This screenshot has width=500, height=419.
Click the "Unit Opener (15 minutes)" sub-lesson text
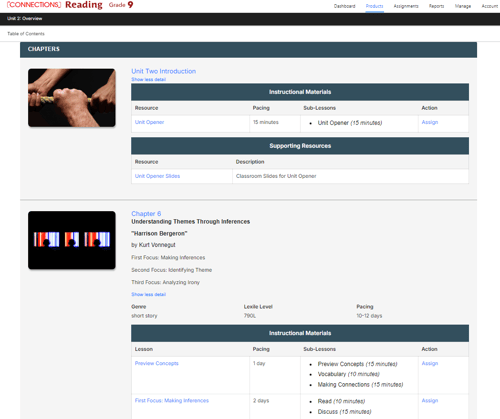[350, 123]
